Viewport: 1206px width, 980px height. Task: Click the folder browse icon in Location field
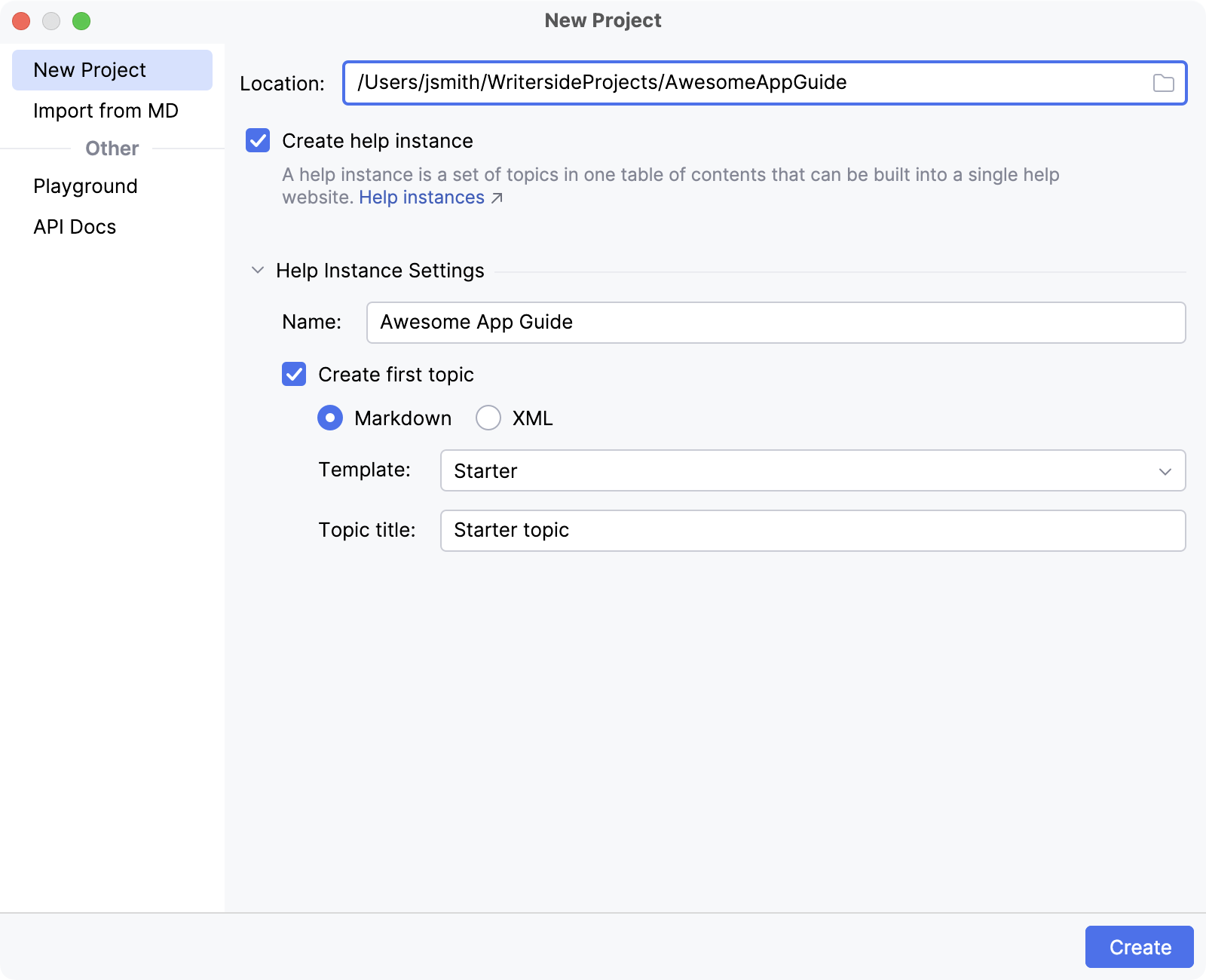click(x=1163, y=83)
